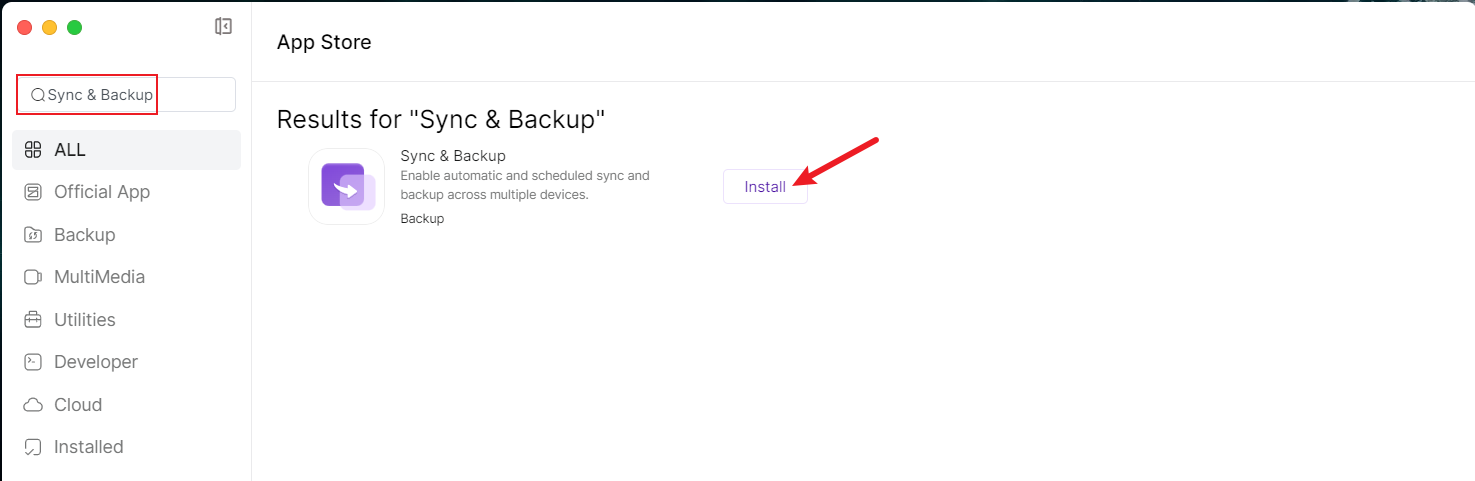1475x481 pixels.
Task: Select the Developer category label
Action: [x=96, y=362]
